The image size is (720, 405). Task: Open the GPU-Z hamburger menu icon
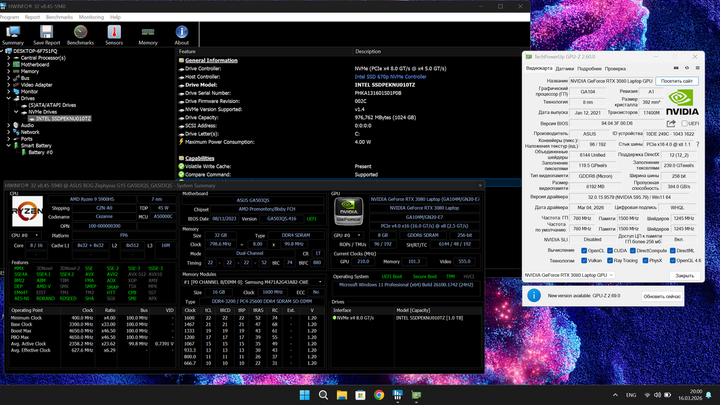point(698,68)
